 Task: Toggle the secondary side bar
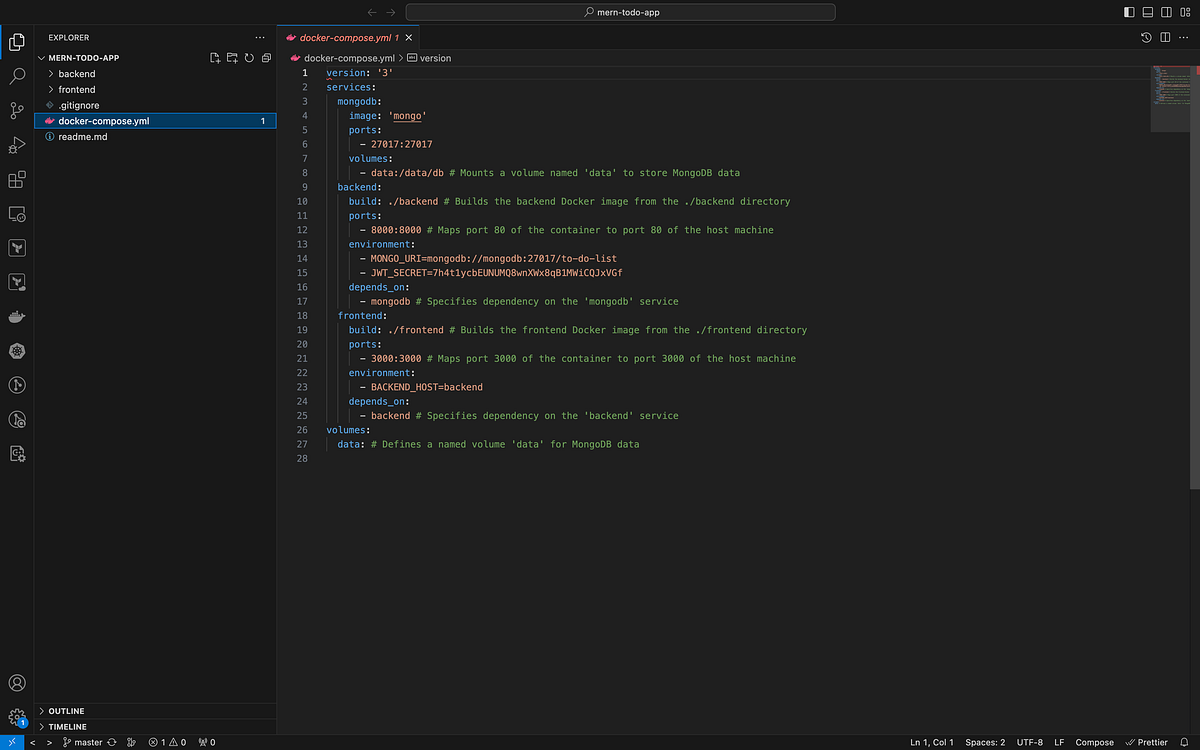click(x=1166, y=11)
